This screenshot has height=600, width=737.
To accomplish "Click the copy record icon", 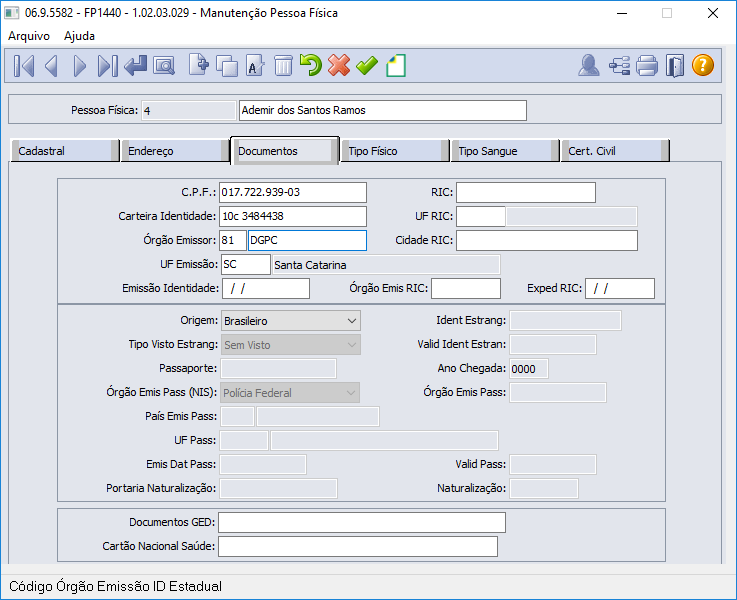I will tap(227, 66).
